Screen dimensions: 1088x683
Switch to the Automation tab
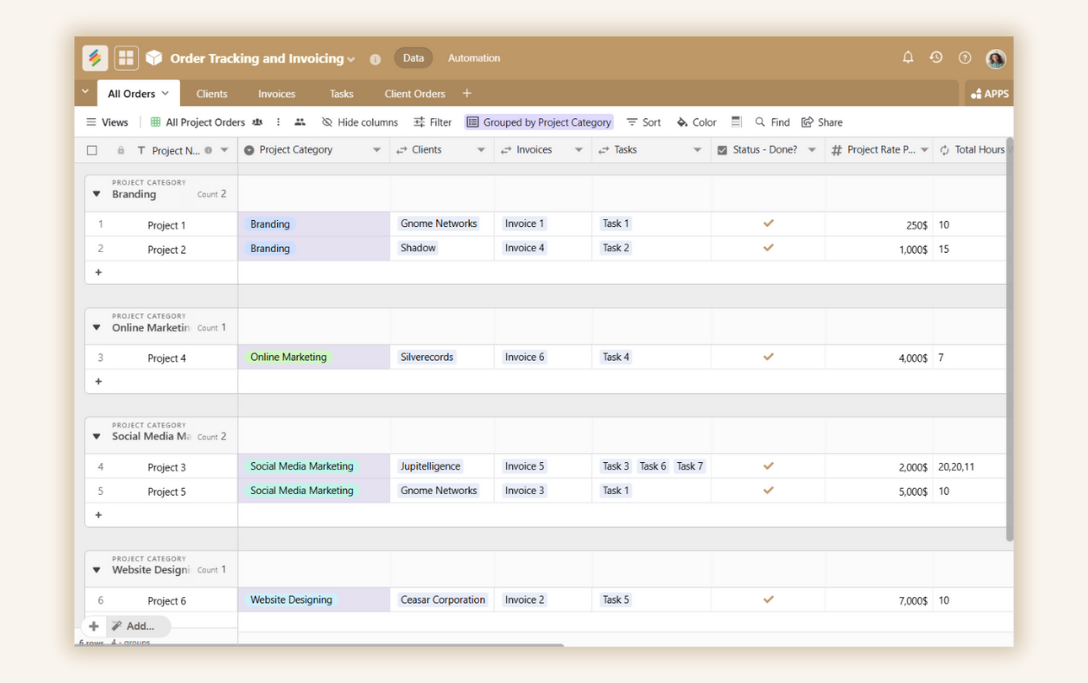click(473, 58)
